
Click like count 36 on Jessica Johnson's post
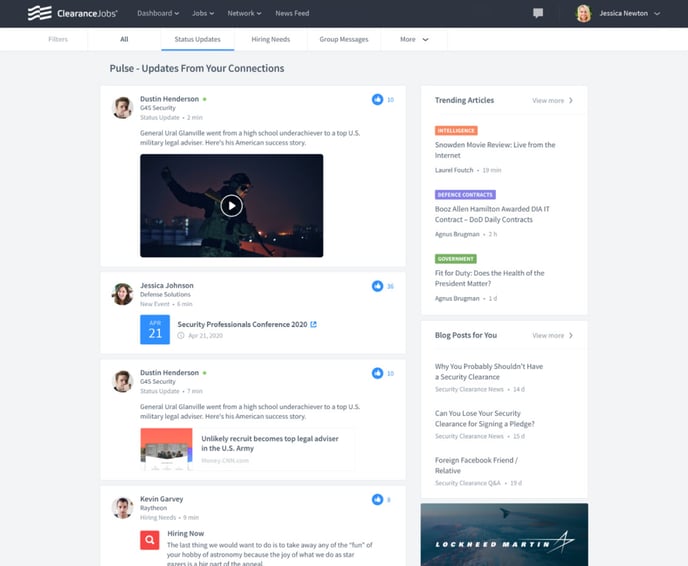click(390, 287)
